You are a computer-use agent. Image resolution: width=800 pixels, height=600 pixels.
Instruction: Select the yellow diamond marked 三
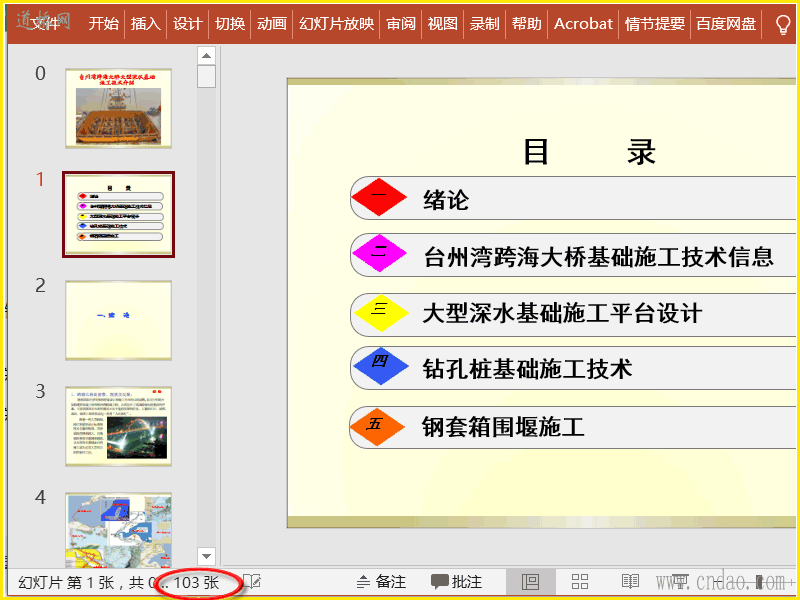[381, 313]
